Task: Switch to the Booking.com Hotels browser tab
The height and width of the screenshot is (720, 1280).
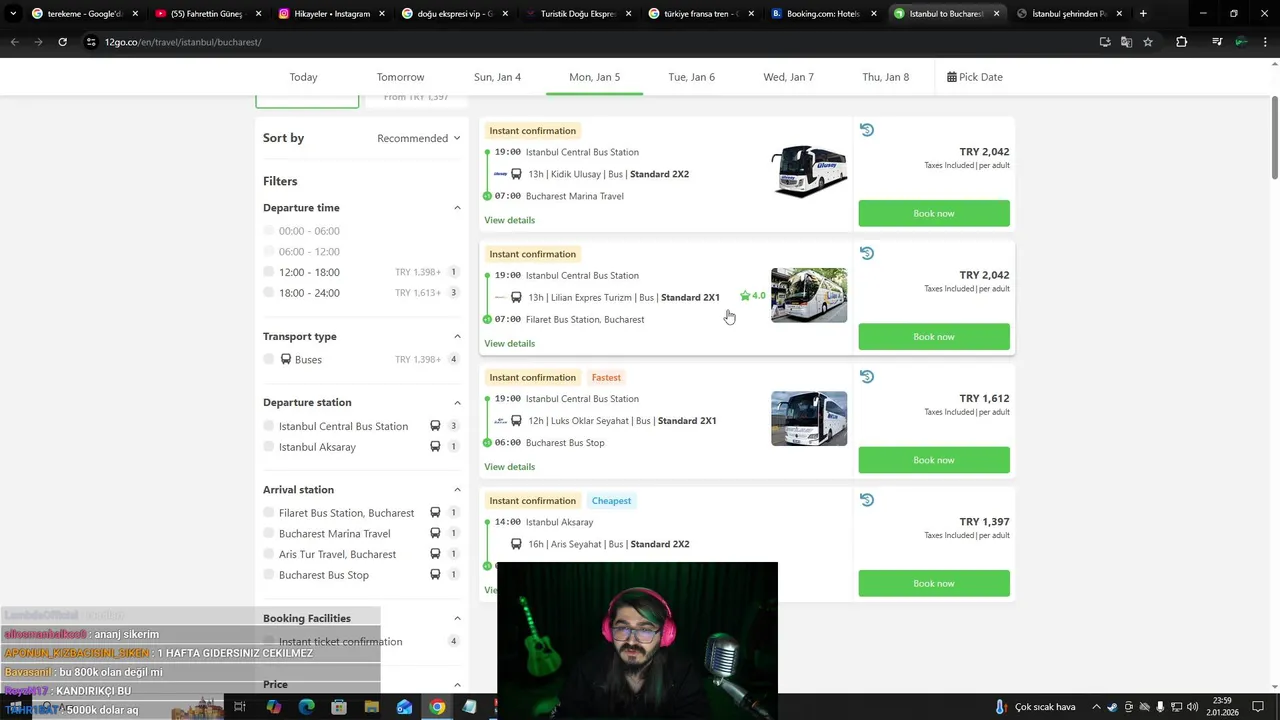Action: click(x=822, y=14)
